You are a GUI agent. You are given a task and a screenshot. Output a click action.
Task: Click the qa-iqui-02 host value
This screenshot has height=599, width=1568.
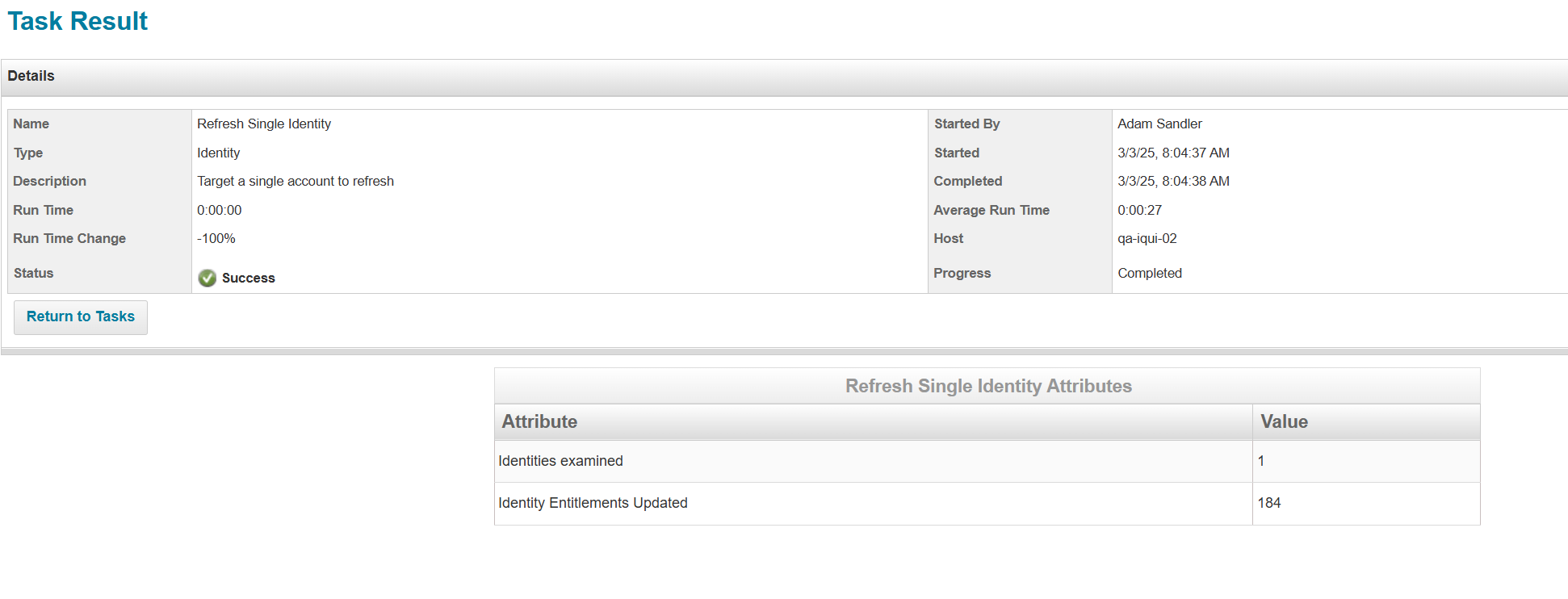pyautogui.click(x=1147, y=238)
